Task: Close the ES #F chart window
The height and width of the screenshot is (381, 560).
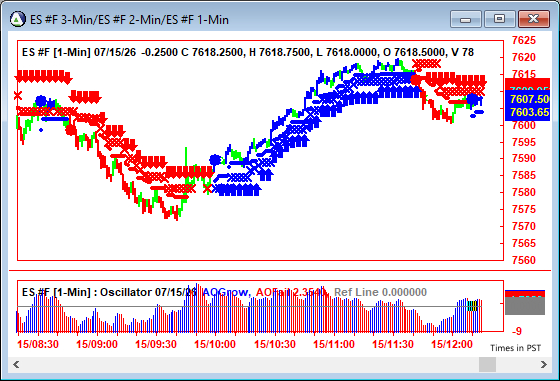Action: coord(534,19)
